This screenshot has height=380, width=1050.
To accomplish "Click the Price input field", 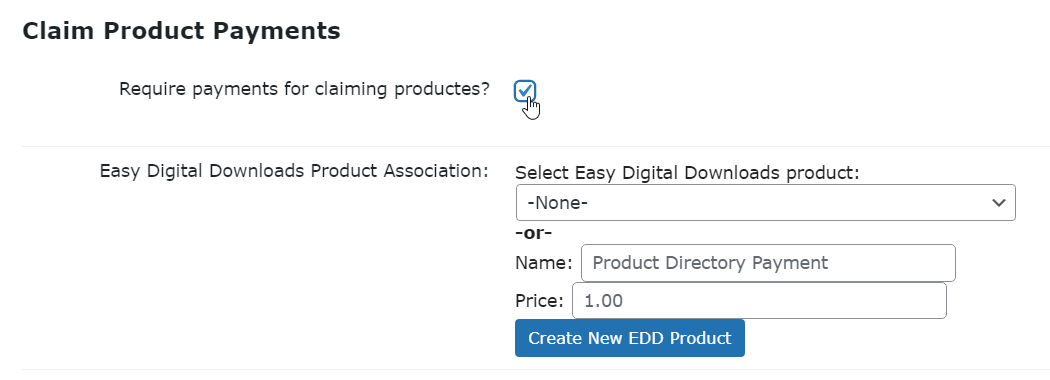I will tap(759, 300).
